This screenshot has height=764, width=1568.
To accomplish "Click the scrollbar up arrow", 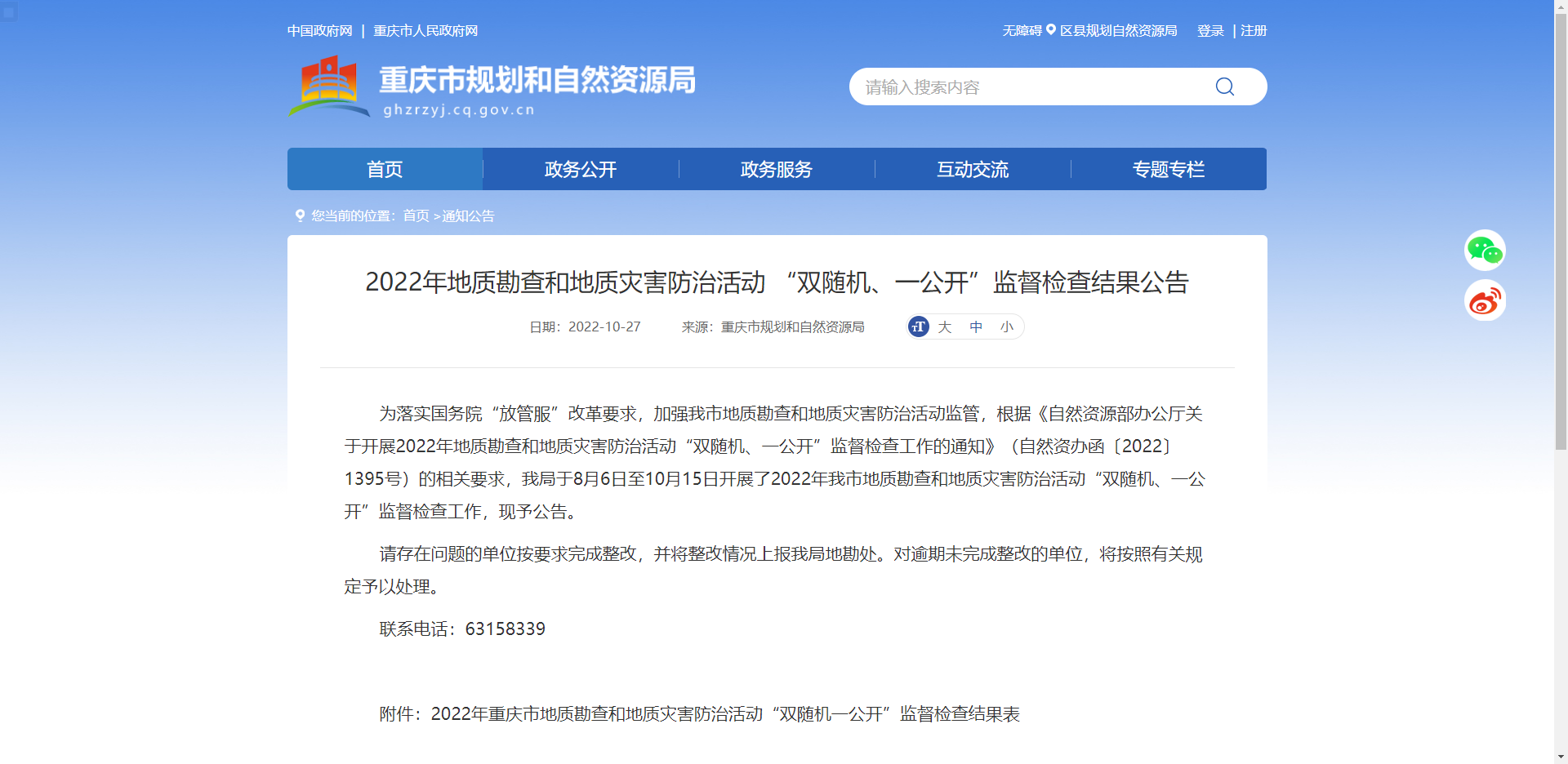I will click(x=1560, y=8).
